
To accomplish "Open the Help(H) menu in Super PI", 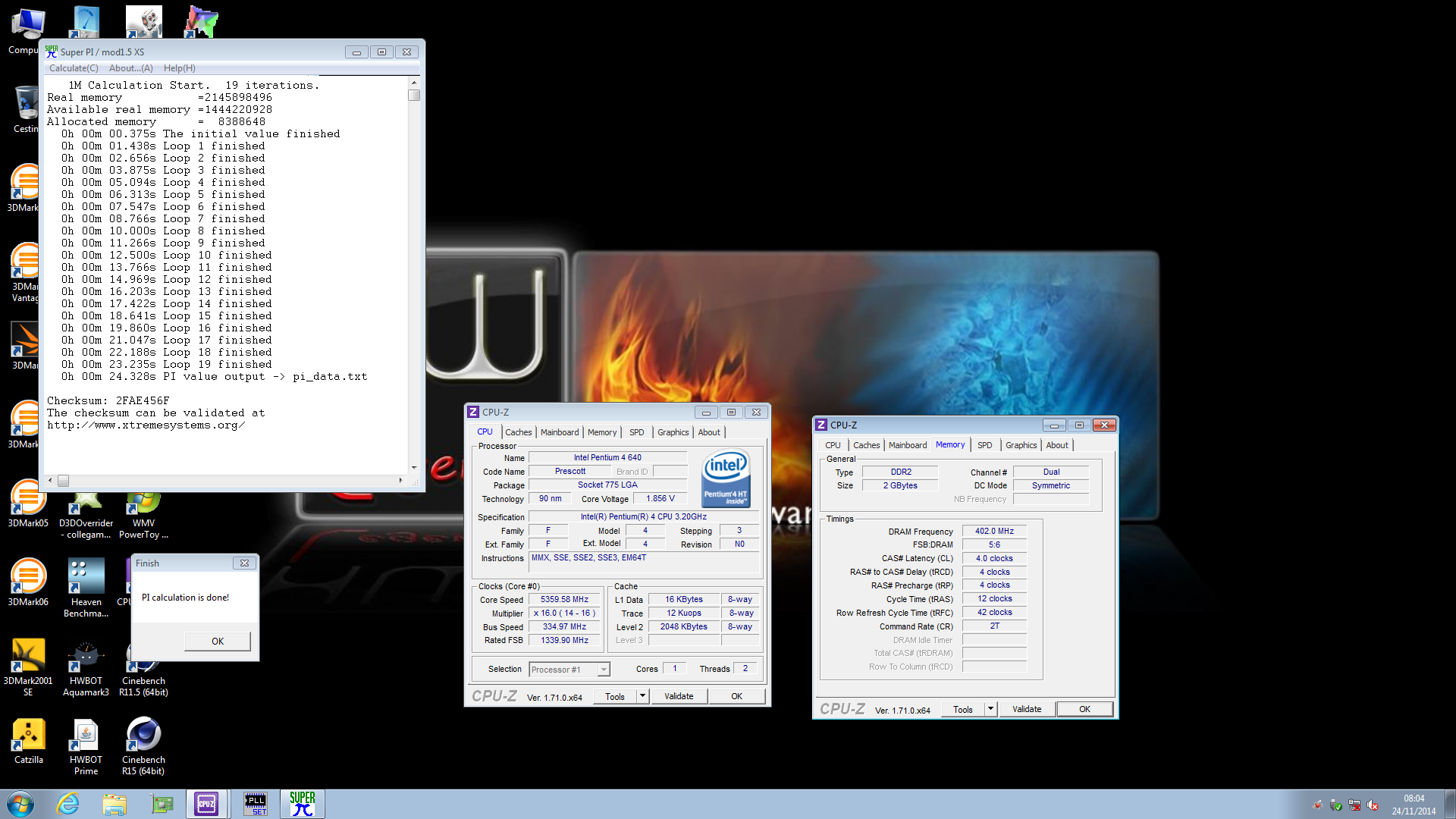I will point(179,68).
